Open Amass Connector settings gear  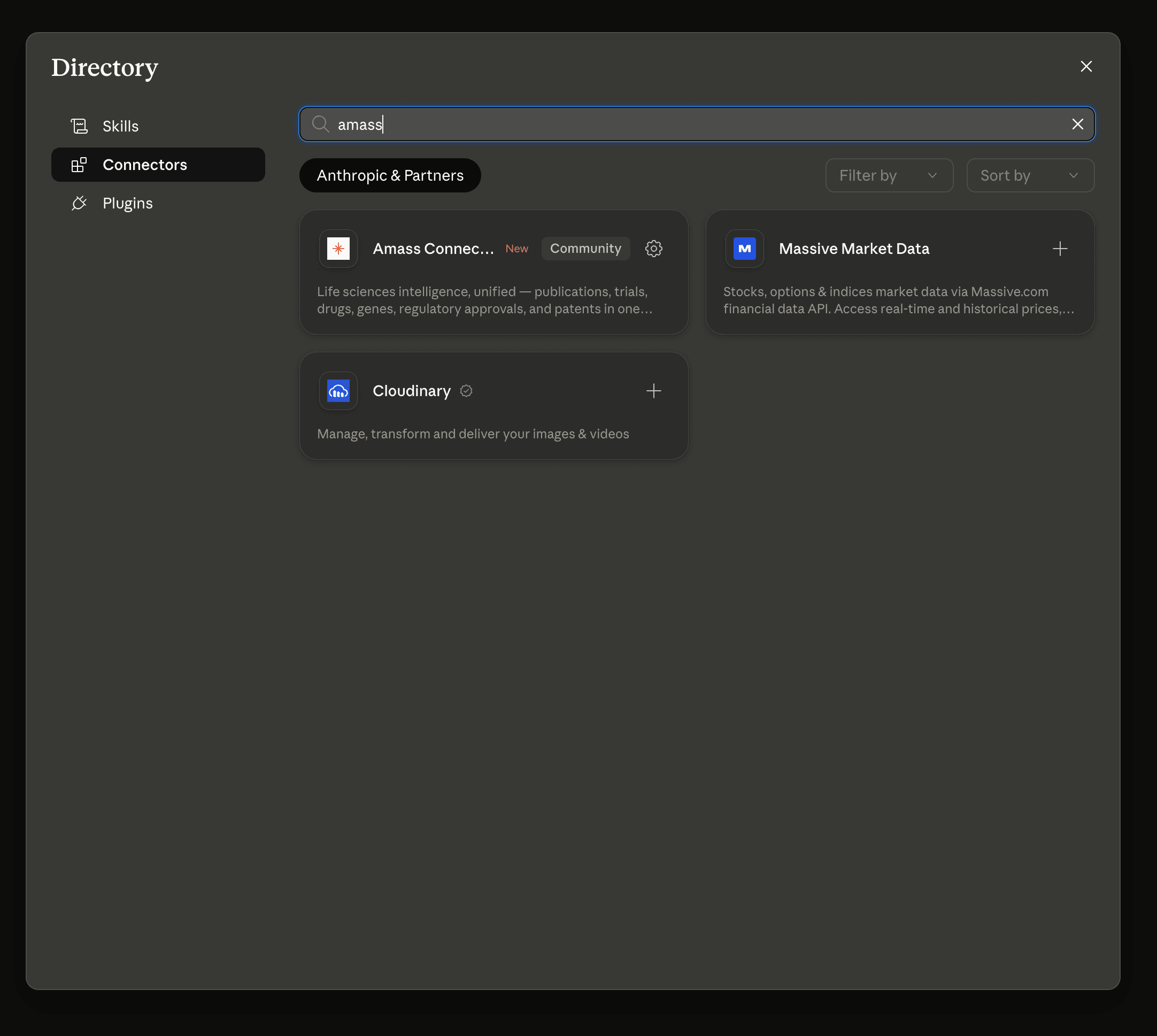[x=653, y=249]
